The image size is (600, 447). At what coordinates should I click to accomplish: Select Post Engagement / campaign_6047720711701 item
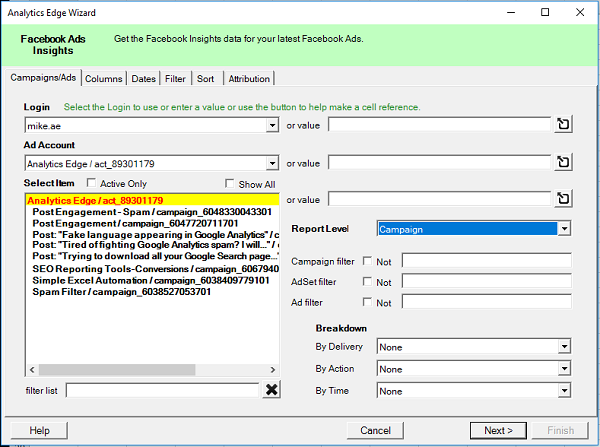tap(135, 223)
